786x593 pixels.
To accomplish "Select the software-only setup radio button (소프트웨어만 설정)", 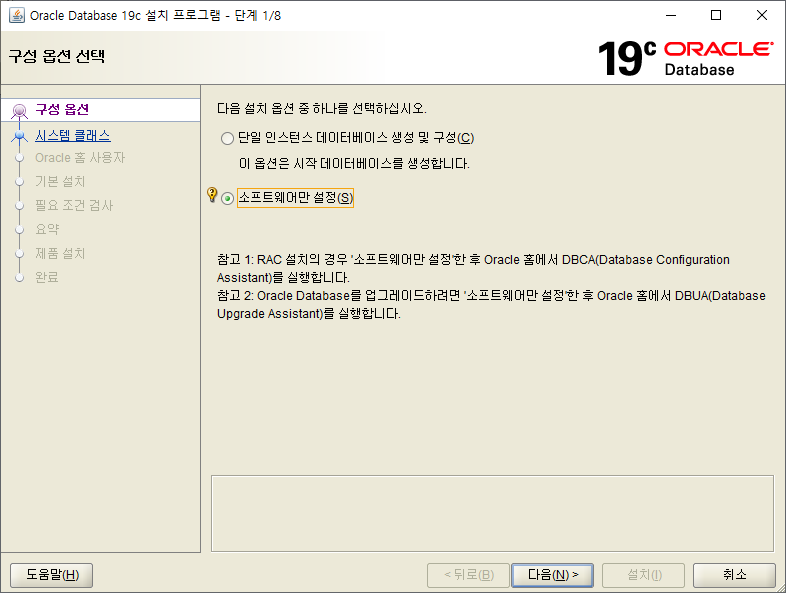I will pos(228,199).
